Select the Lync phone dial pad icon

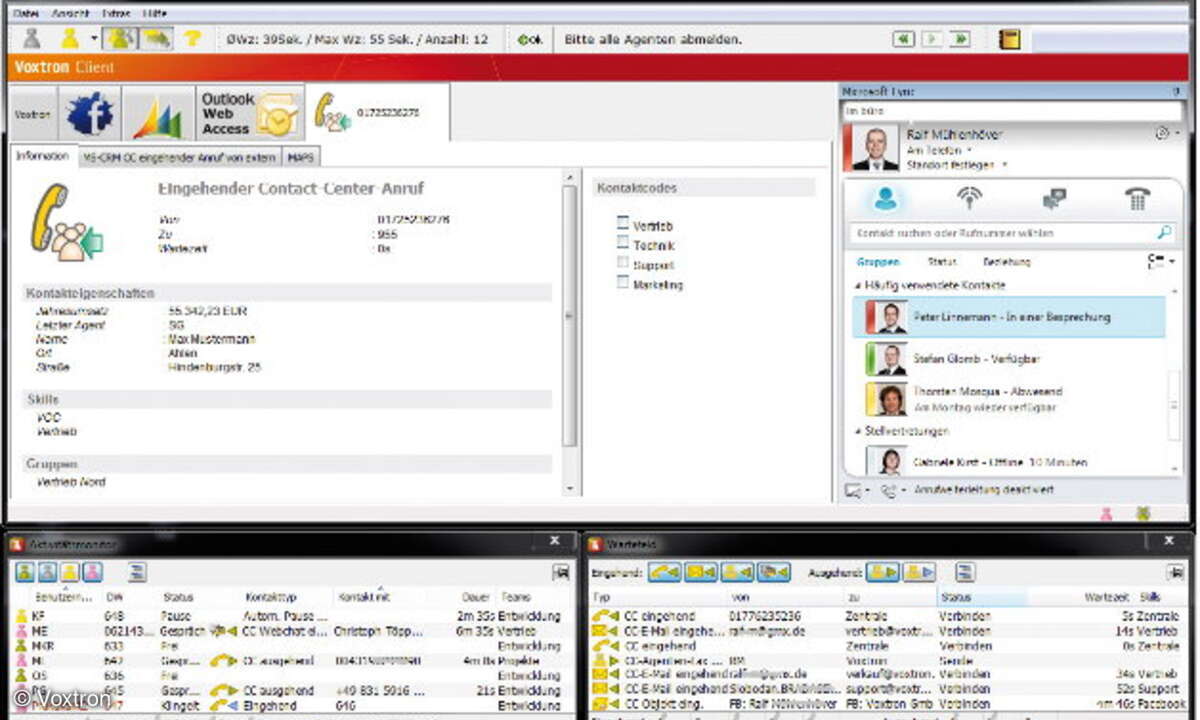click(1137, 198)
